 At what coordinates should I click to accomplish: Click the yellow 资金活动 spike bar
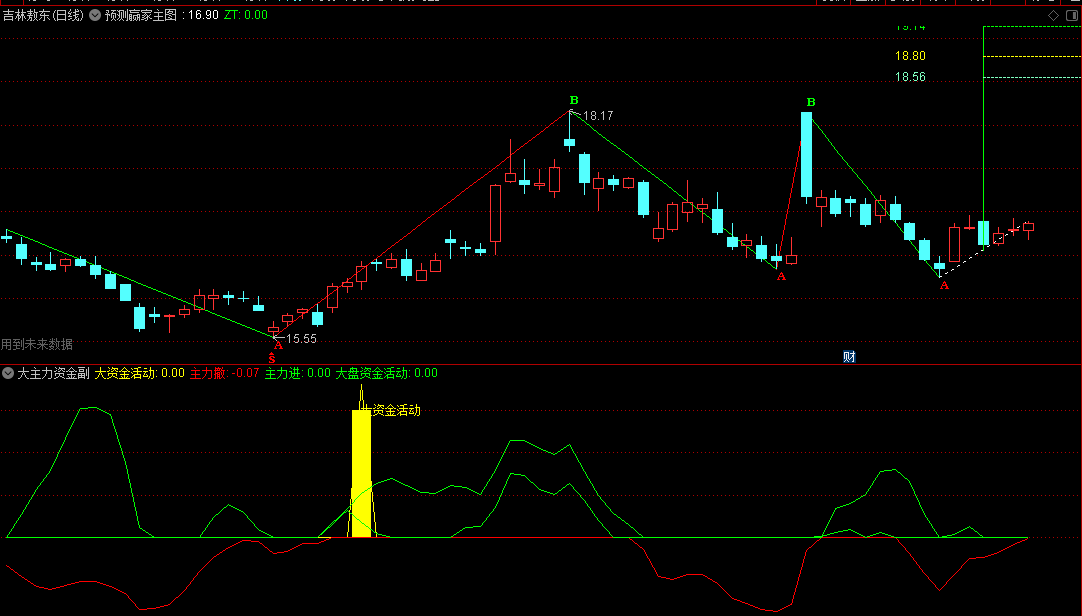point(361,474)
